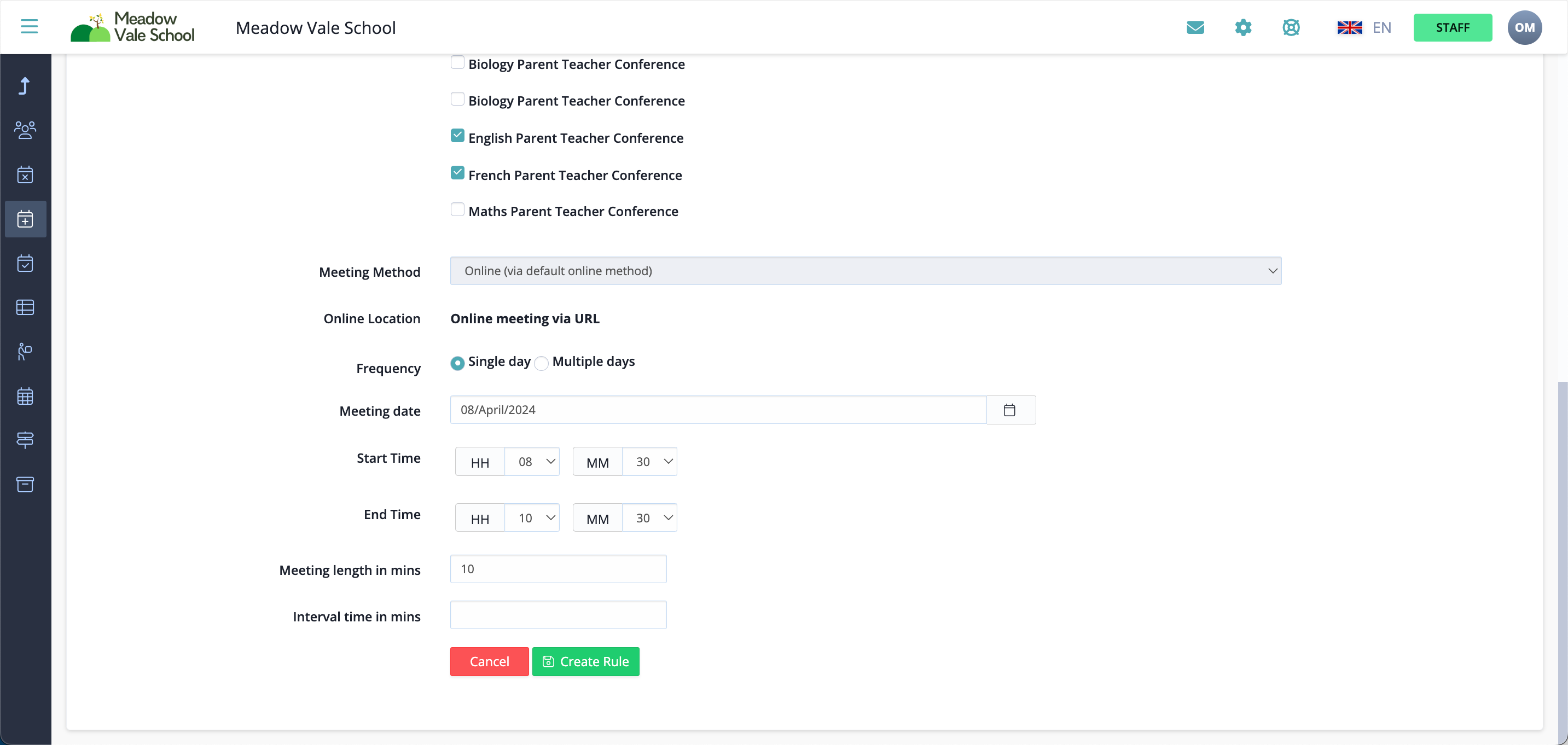Open the hamburger menu
The width and height of the screenshot is (1568, 745).
(28, 27)
